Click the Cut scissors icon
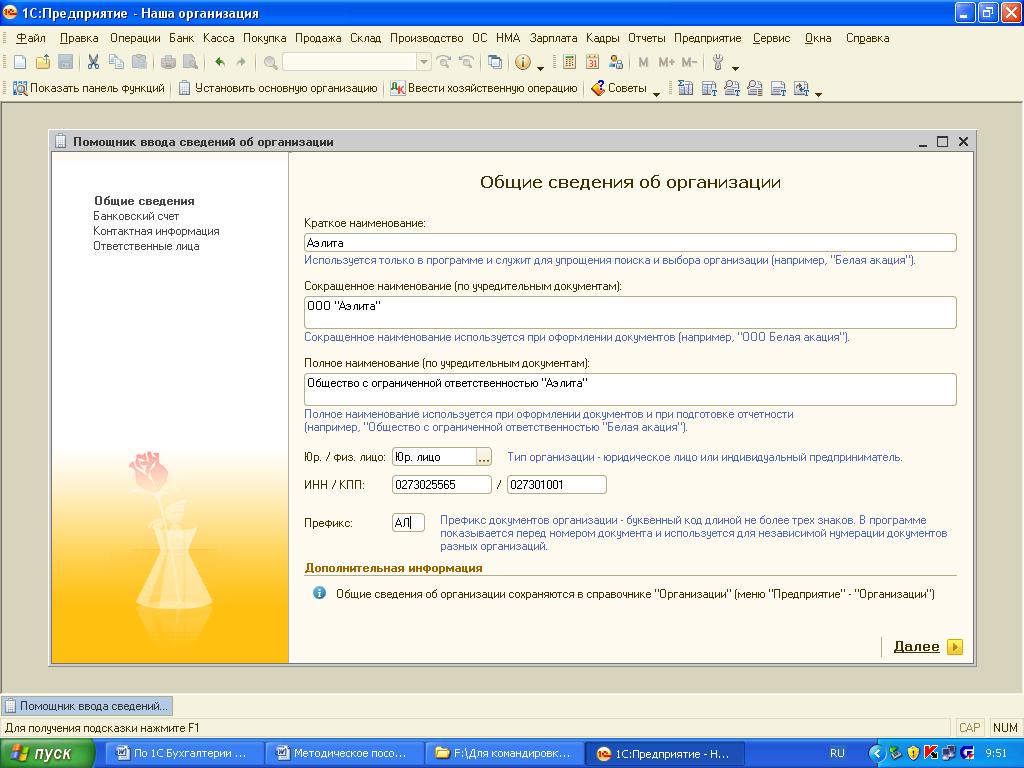 click(x=93, y=62)
